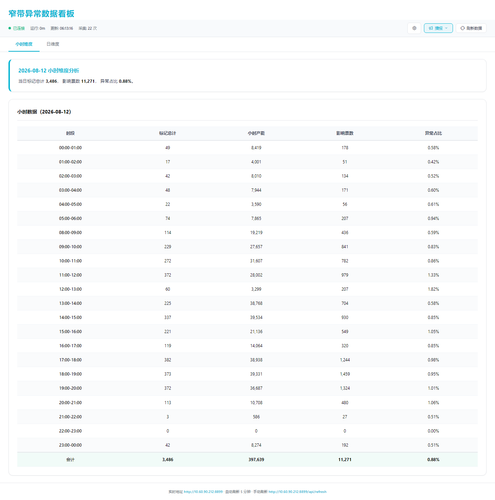495x500 pixels.
Task: Click the green 已连接 connection status
Action: pos(17,28)
